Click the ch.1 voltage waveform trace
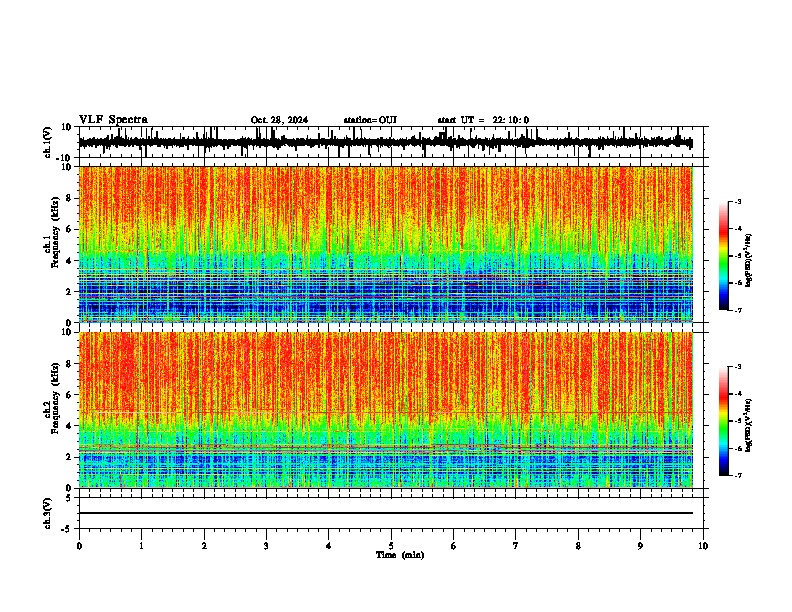The image size is (792, 612). (x=385, y=142)
